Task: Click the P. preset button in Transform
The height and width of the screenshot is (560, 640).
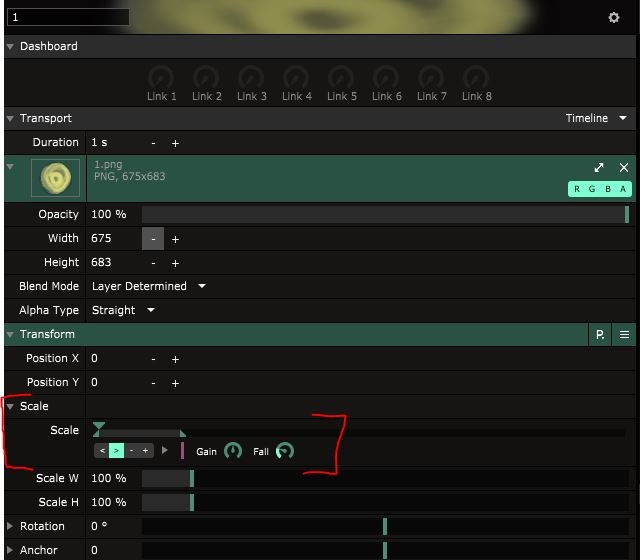Action: pos(600,335)
